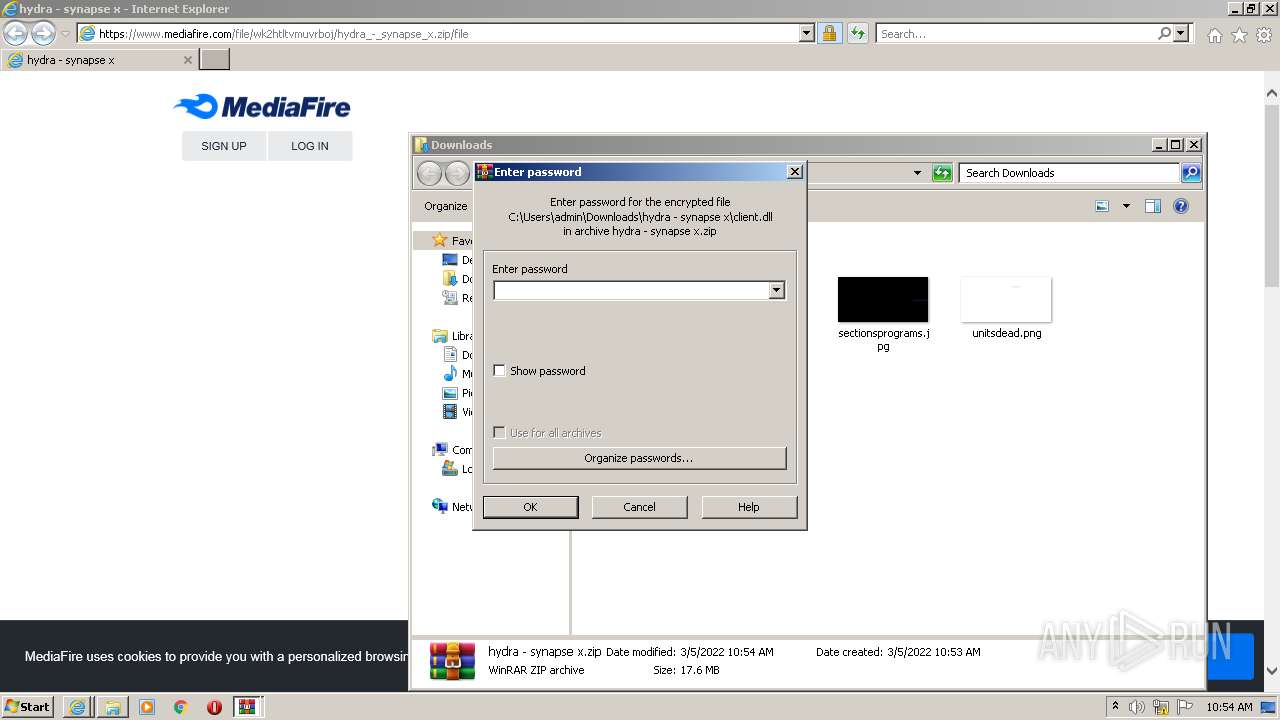Click the Search Downloads magnifier icon
The height and width of the screenshot is (720, 1280).
(x=1190, y=173)
